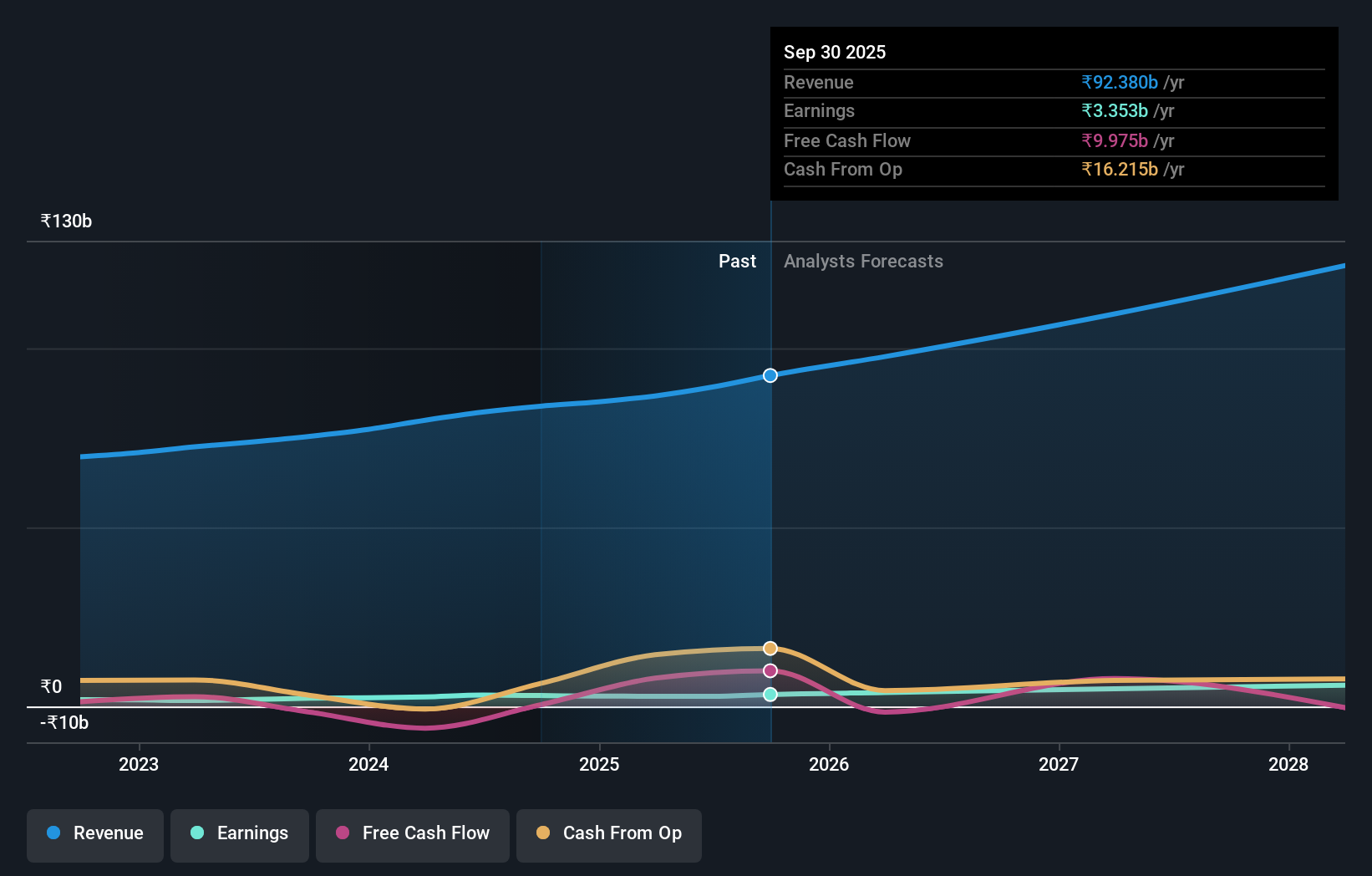
Task: Click the 2027 year label on the axis
Action: [1058, 764]
